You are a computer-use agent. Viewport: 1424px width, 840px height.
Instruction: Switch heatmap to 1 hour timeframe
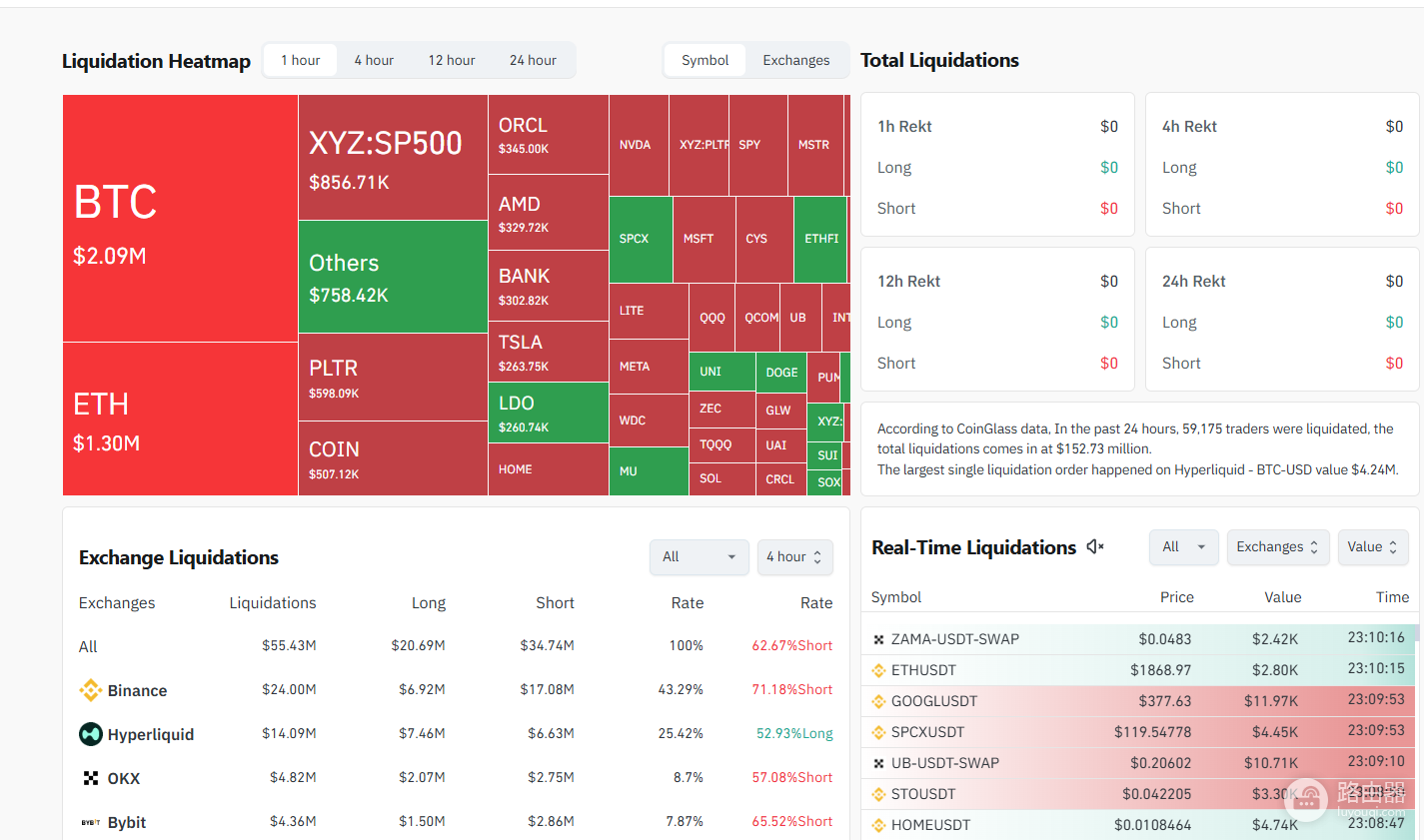click(301, 60)
